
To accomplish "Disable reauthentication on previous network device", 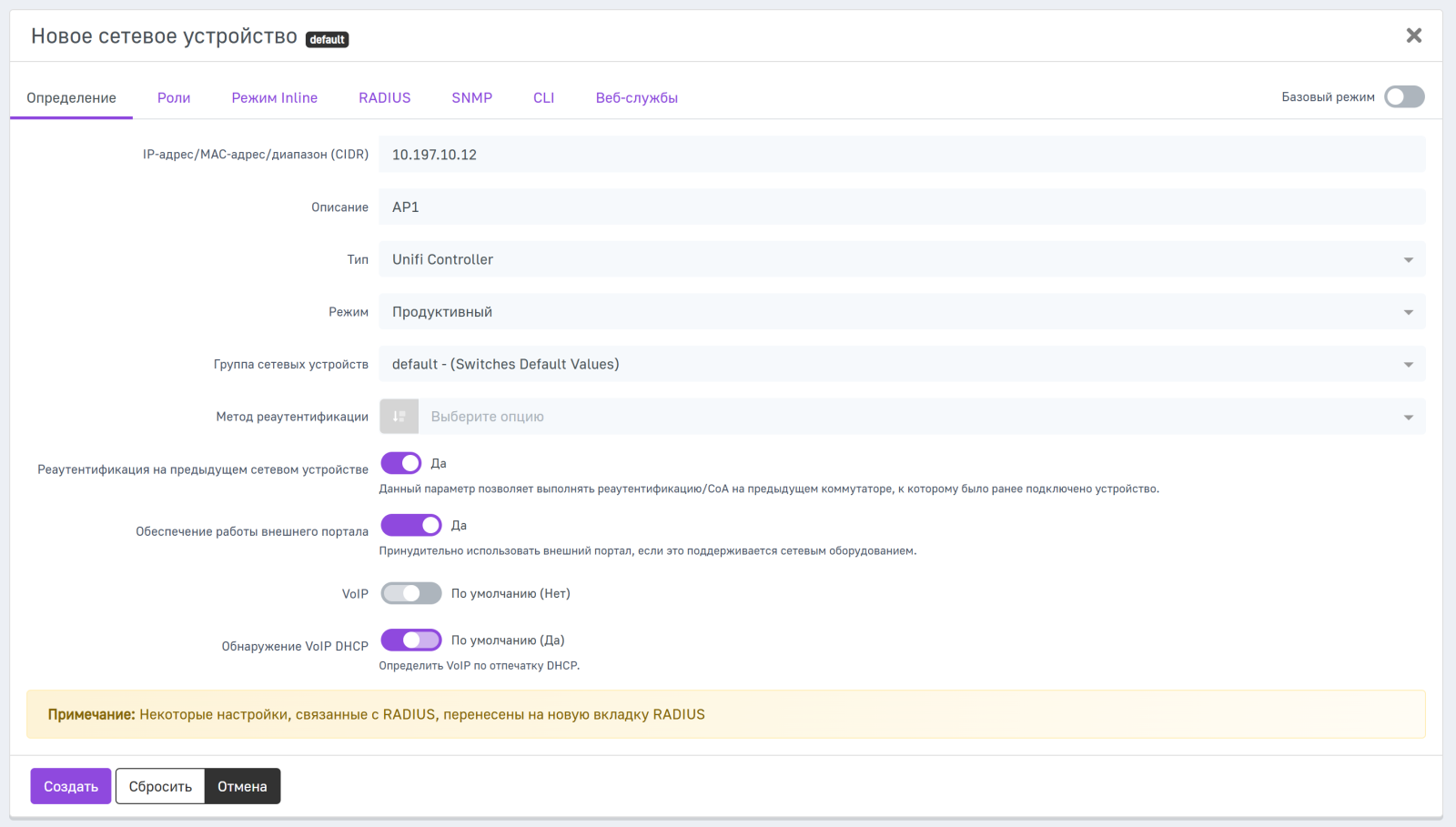I will 401,464.
